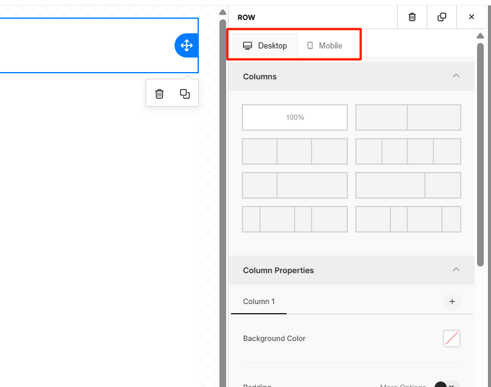This screenshot has width=491, height=387.
Task: Add a new column with plus button
Action: 452,302
